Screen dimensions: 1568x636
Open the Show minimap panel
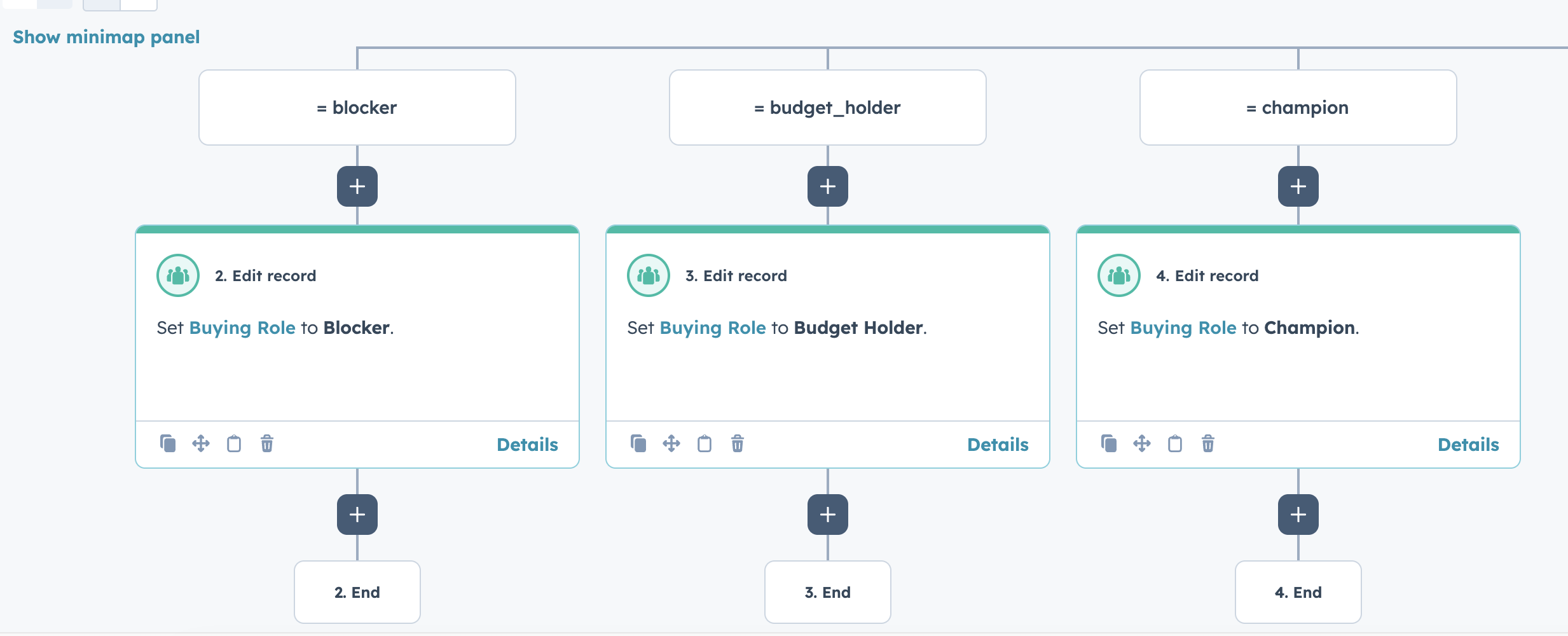pos(106,36)
